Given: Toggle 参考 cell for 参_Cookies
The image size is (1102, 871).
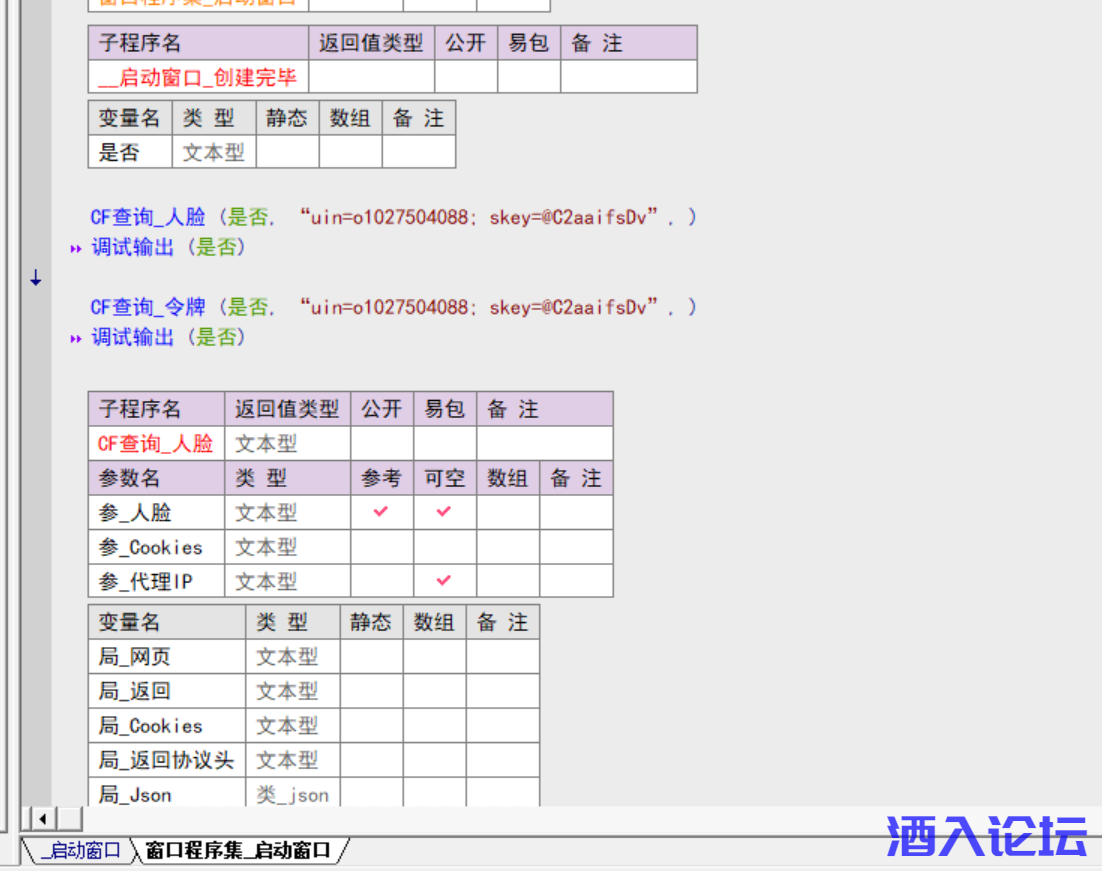Looking at the screenshot, I should (382, 547).
